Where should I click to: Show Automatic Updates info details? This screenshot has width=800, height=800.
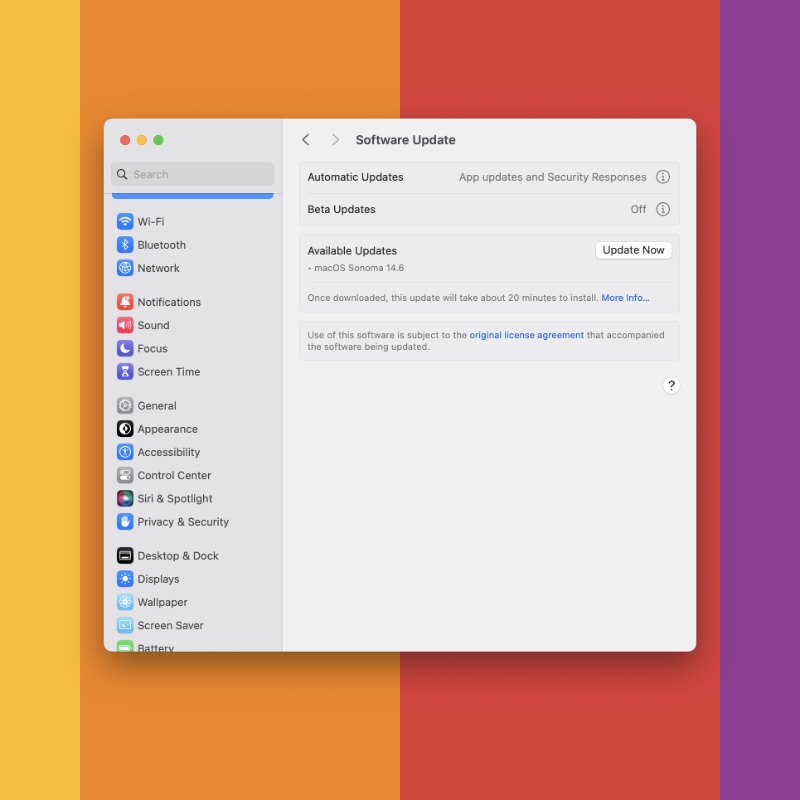click(x=662, y=177)
